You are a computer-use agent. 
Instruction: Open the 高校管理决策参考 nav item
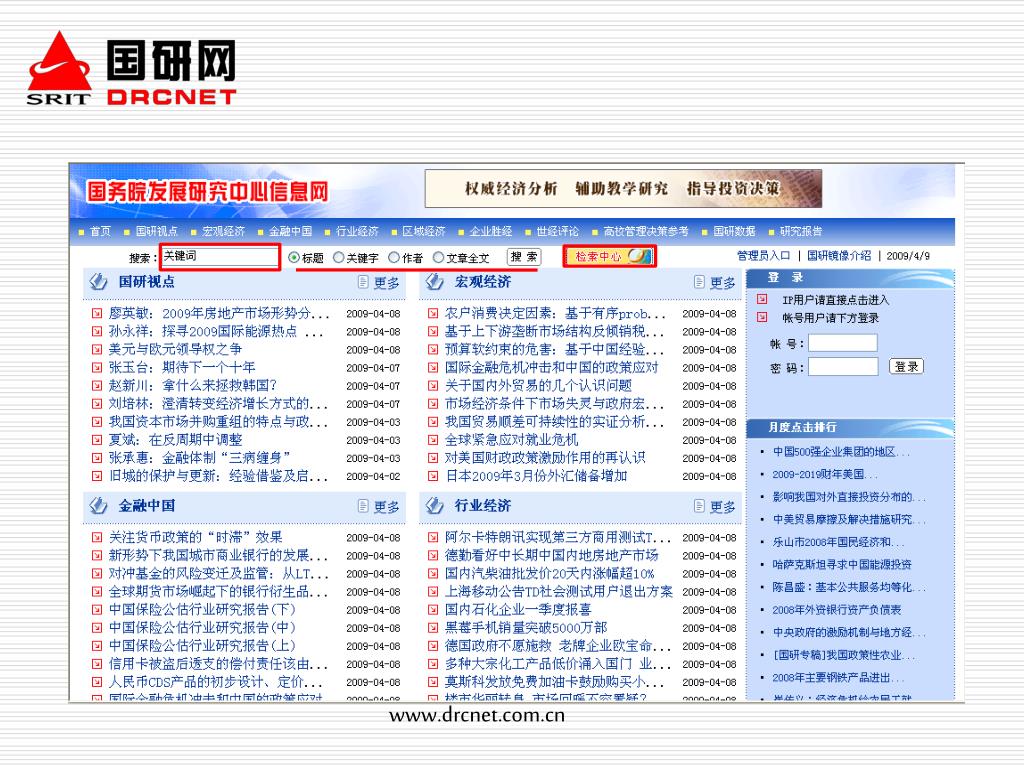point(646,231)
